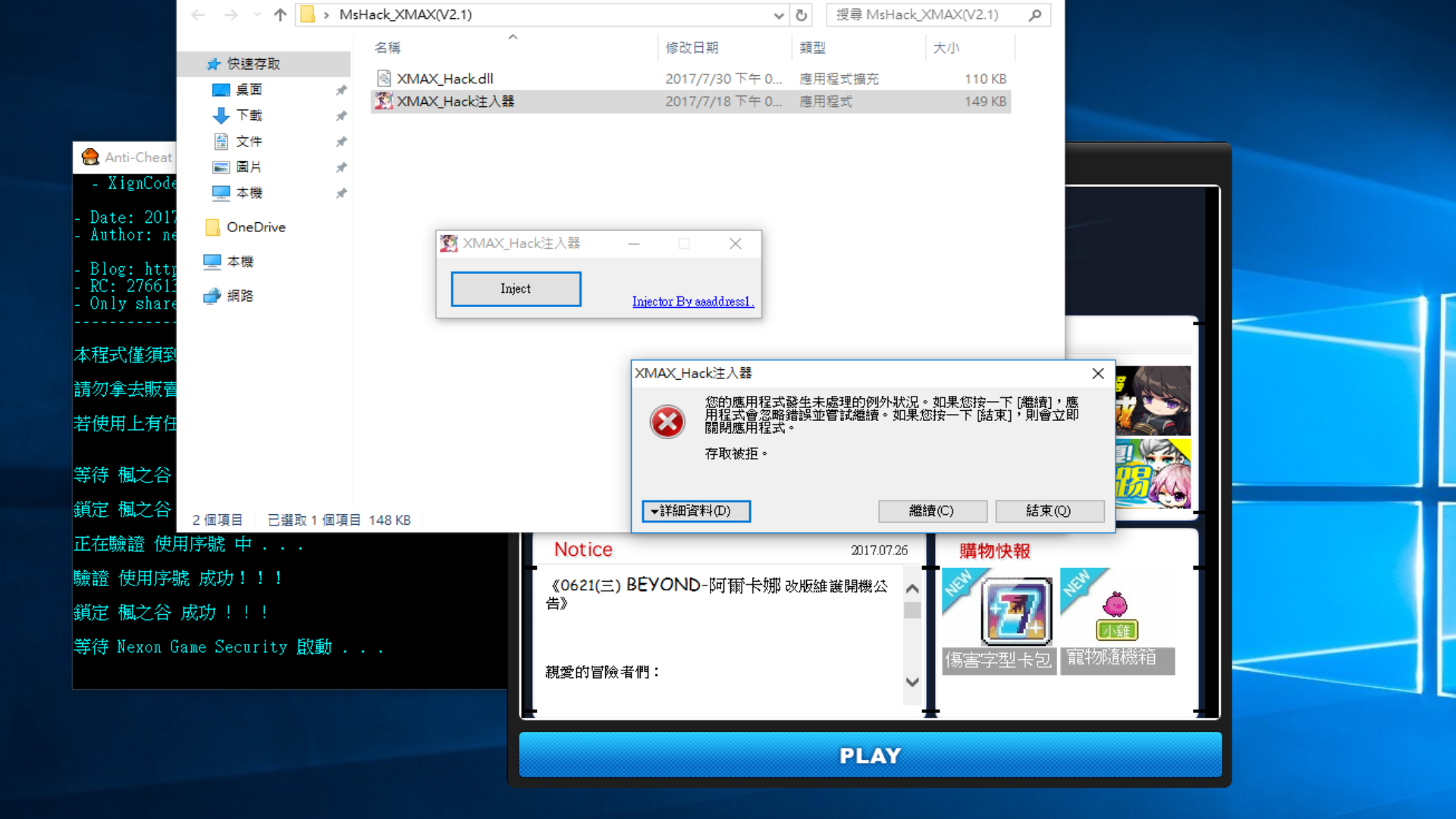Viewport: 1456px width, 819px height.
Task: Click the Notice heading in launcher
Action: [583, 550]
